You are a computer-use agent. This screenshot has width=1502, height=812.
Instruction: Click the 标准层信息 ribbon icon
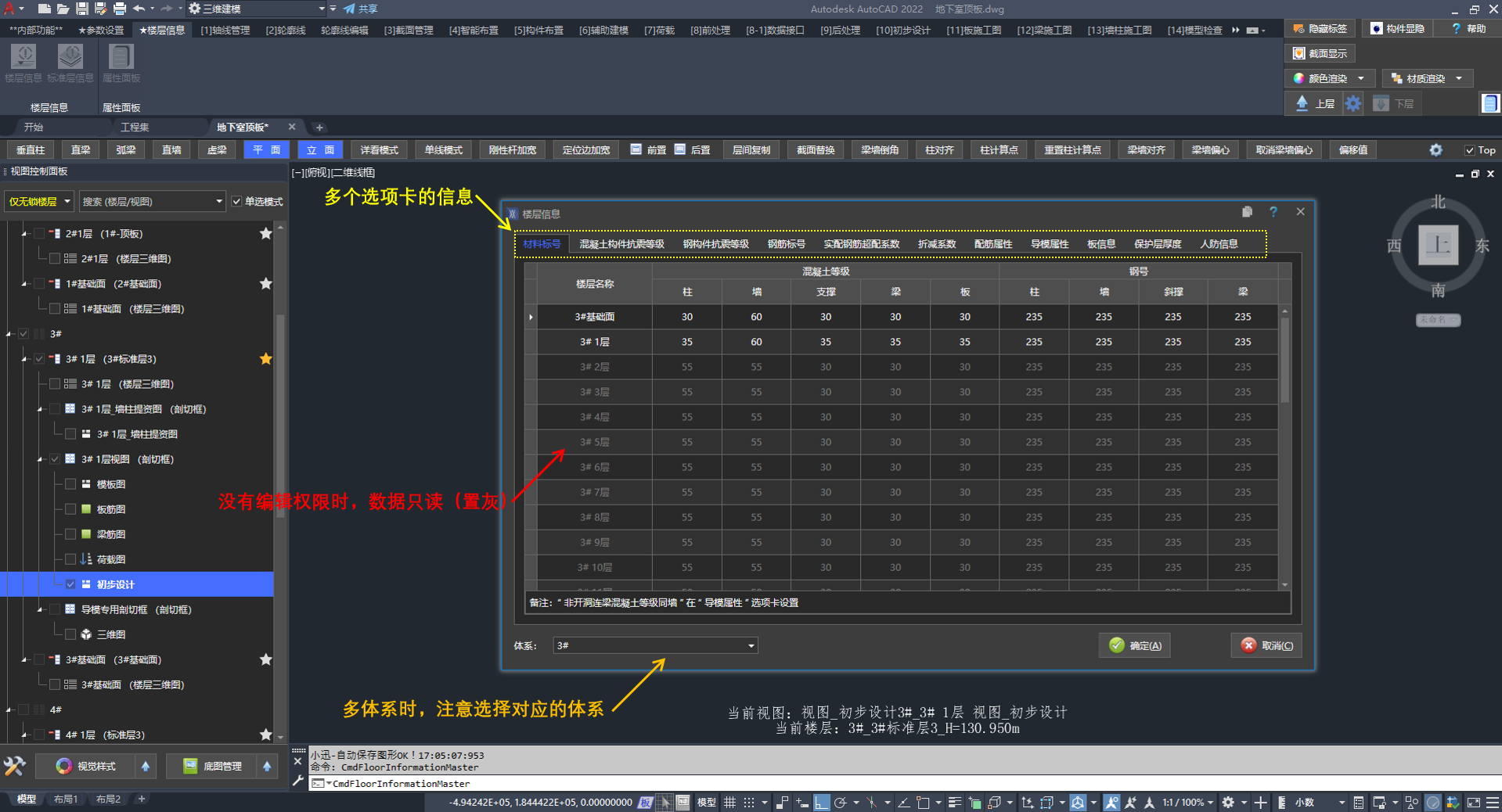70,57
